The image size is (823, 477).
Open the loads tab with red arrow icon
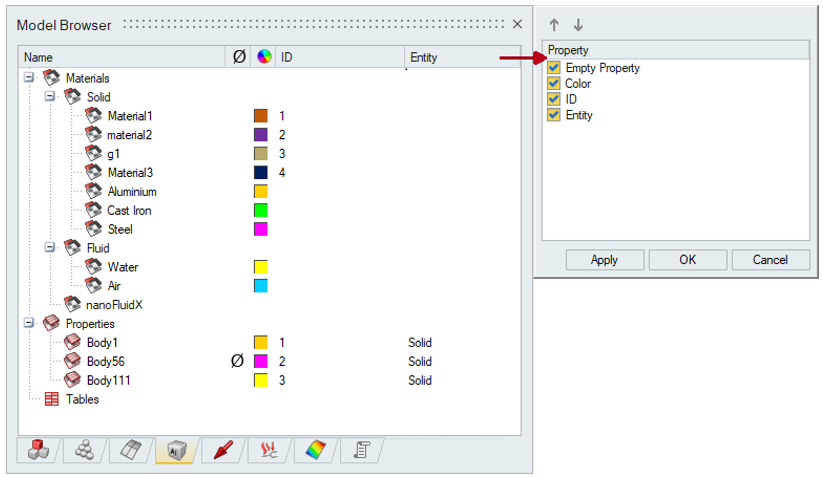[x=223, y=450]
